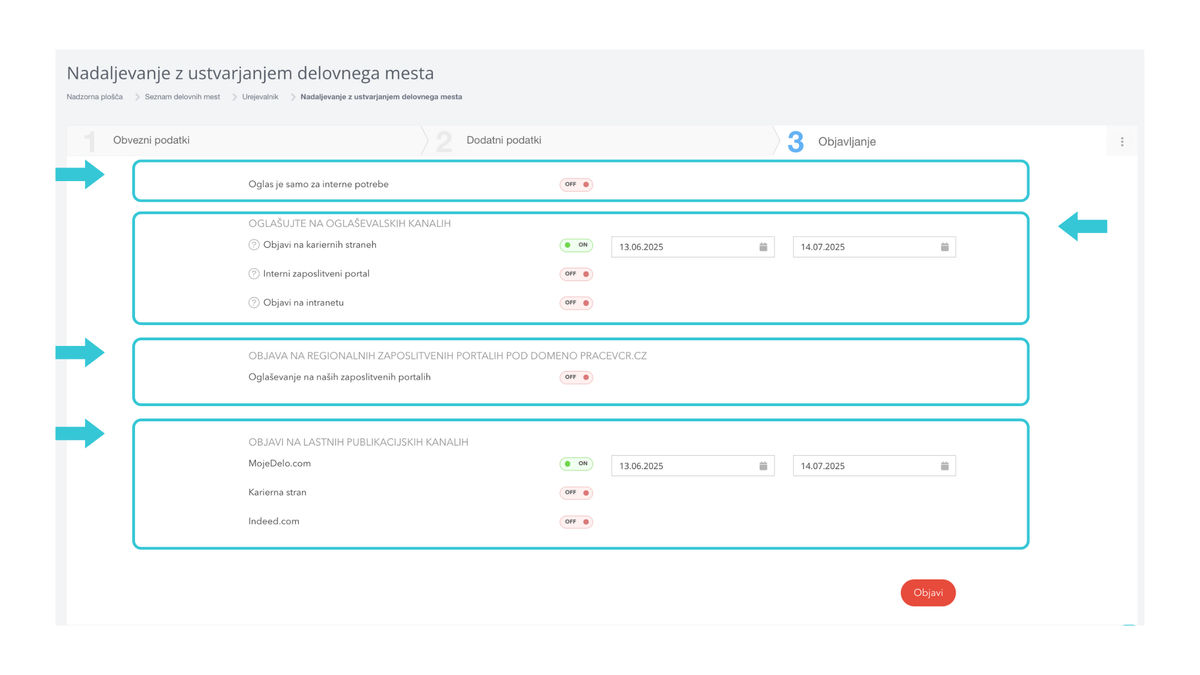
Task: Enable Objavi na intranetu switch
Action: 576,303
